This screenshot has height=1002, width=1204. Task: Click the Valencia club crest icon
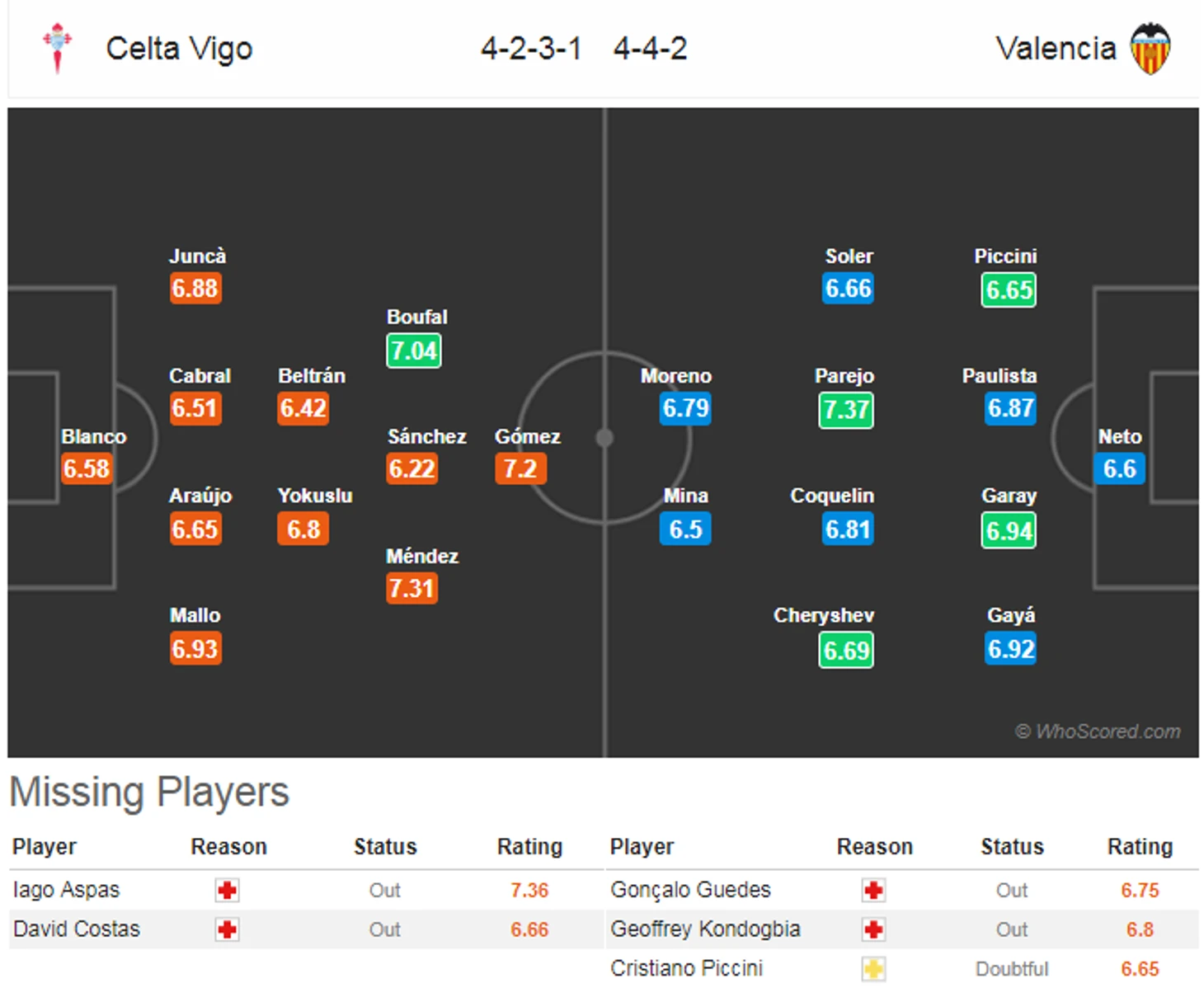tap(1150, 49)
